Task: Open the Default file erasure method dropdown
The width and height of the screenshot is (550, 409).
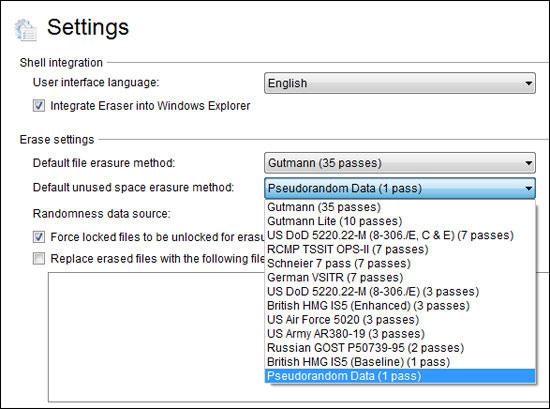Action: pyautogui.click(x=400, y=163)
